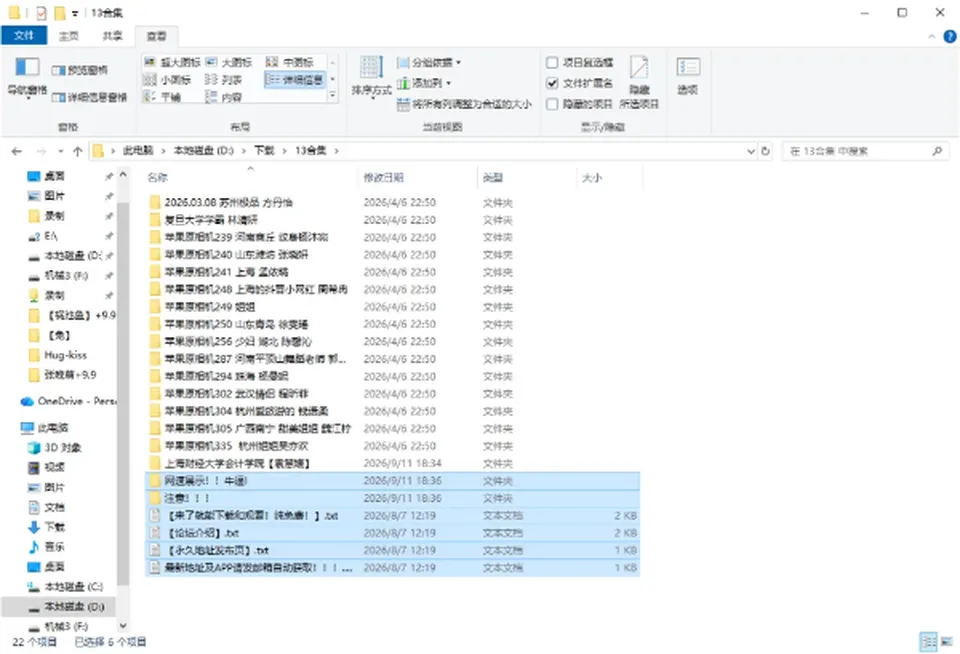Viewport: 960px width, 654px height.
Task: Click Size all columns to fit
Action: point(464,104)
